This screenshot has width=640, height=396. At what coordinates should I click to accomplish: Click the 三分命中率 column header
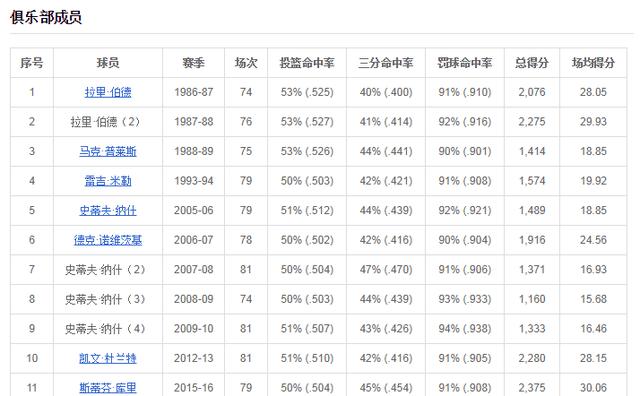pos(386,63)
